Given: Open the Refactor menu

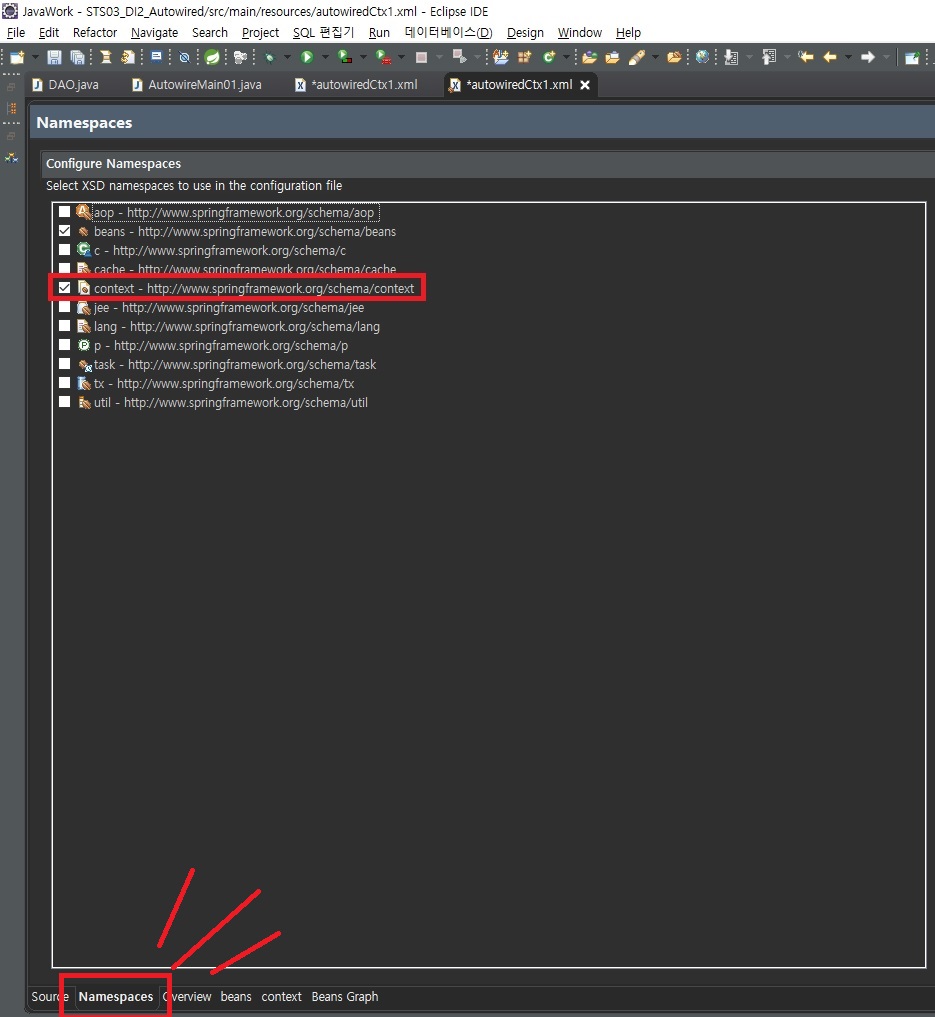Looking at the screenshot, I should click(95, 32).
